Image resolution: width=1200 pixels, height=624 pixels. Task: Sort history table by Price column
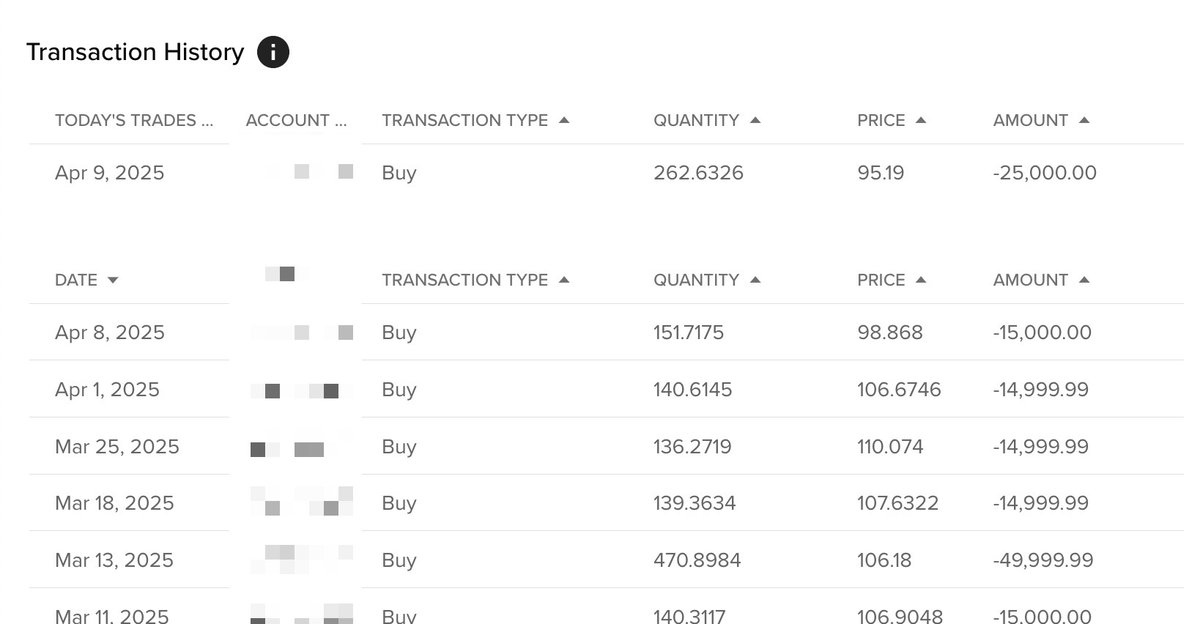click(891, 280)
